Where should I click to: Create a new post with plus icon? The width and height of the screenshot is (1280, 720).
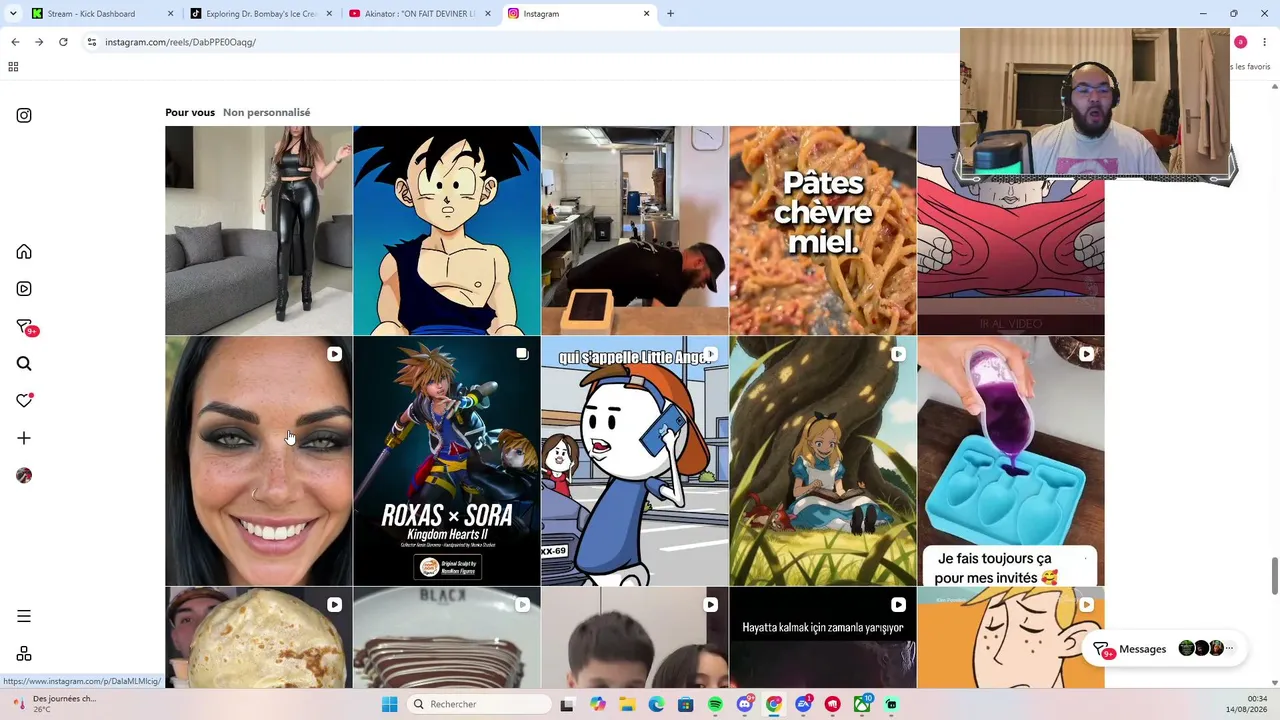point(24,438)
